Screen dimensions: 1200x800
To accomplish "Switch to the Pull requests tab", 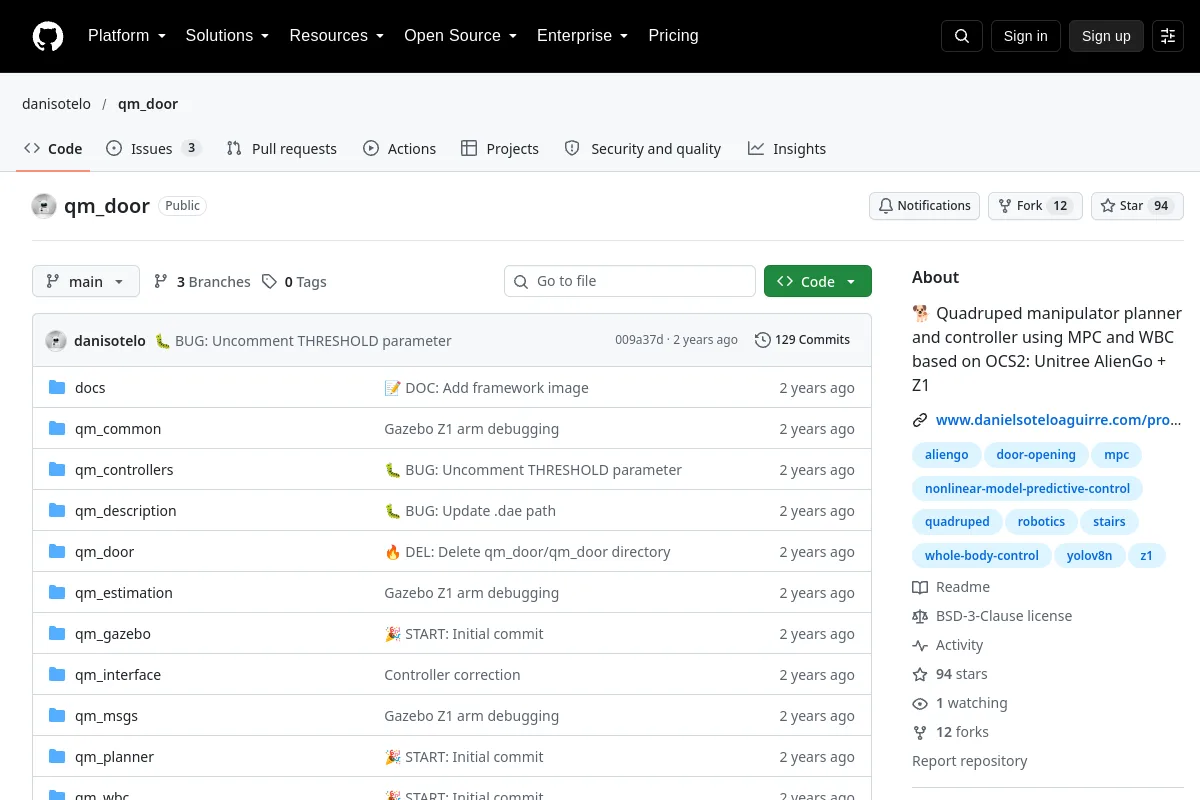I will click(x=282, y=148).
